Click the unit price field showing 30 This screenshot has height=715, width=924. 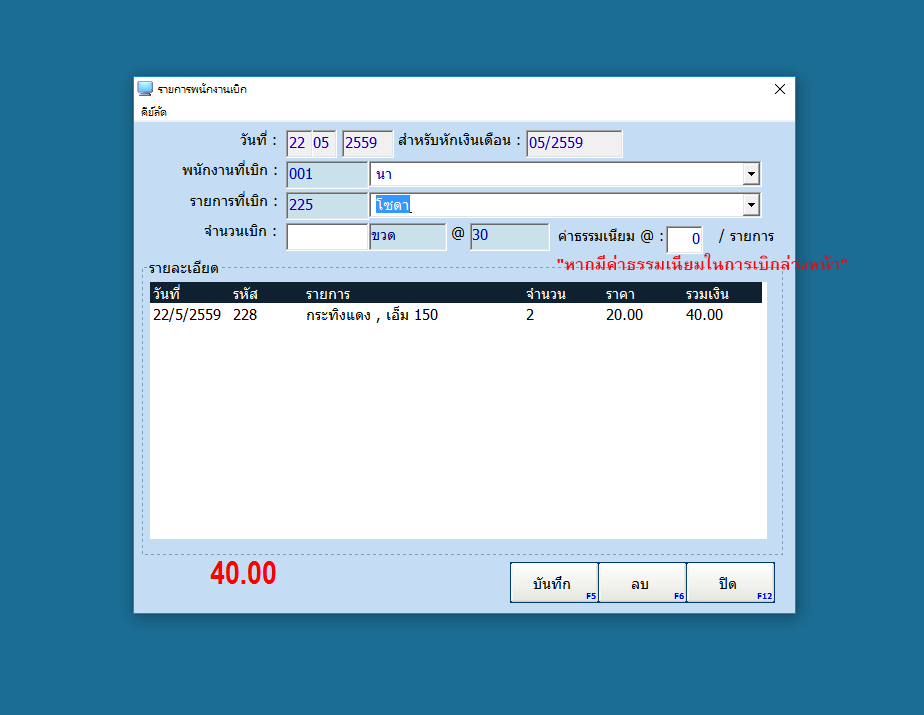pos(510,236)
